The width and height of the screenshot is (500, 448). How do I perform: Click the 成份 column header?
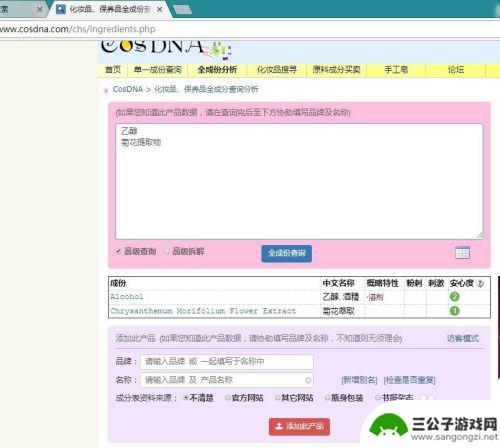coord(118,283)
